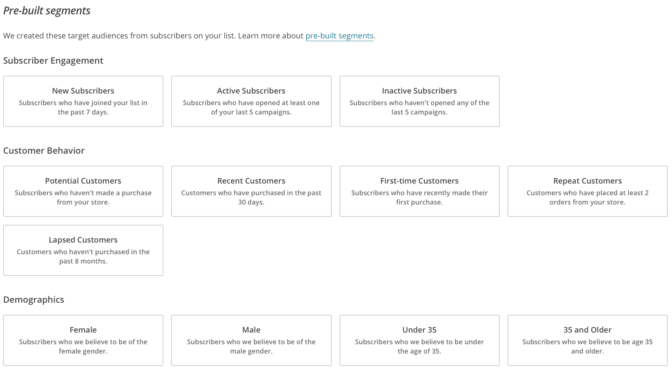
Task: Click the 'past 8 months' description text
Action: (83, 261)
